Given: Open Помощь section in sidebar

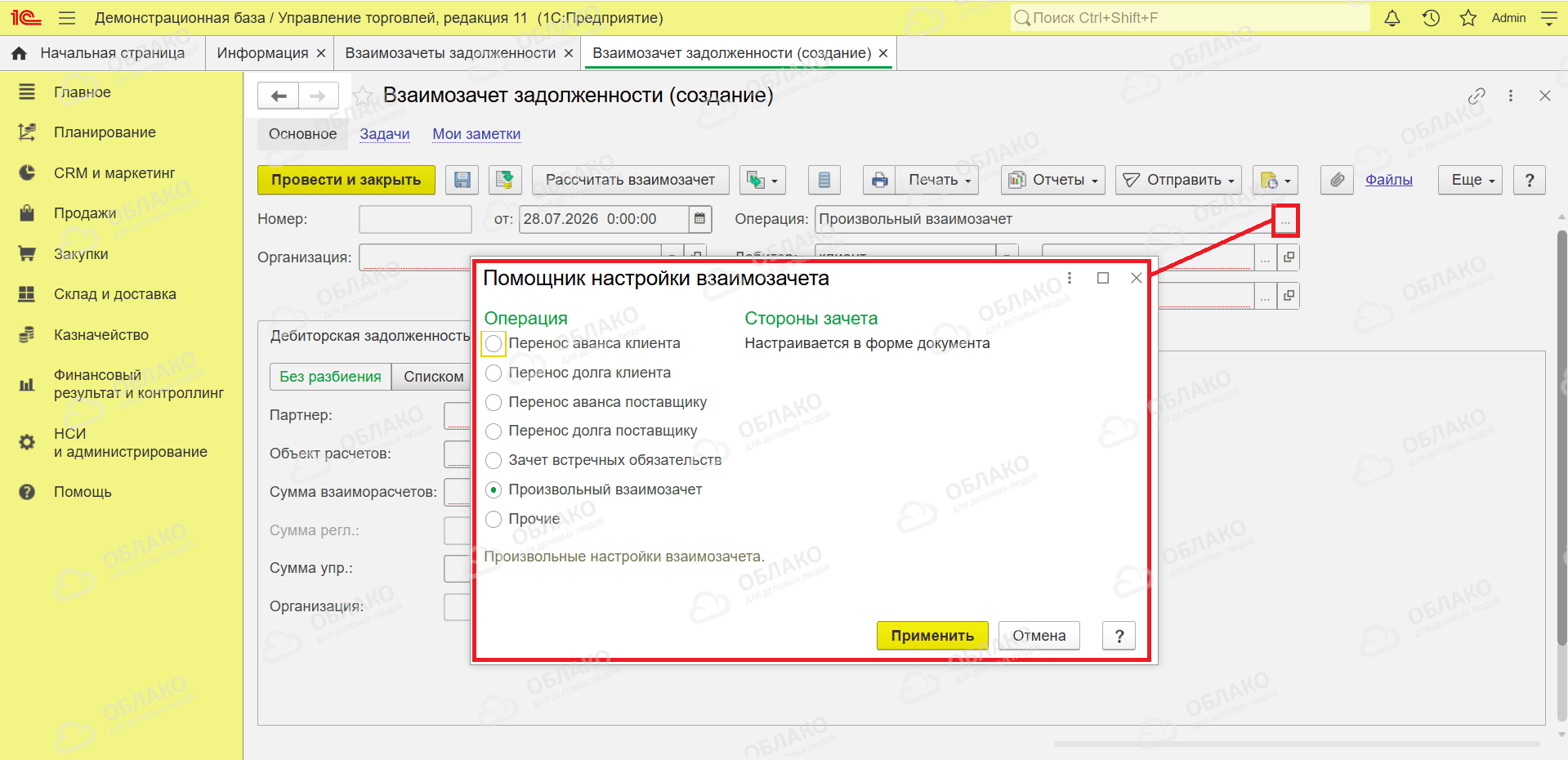Looking at the screenshot, I should point(83,492).
